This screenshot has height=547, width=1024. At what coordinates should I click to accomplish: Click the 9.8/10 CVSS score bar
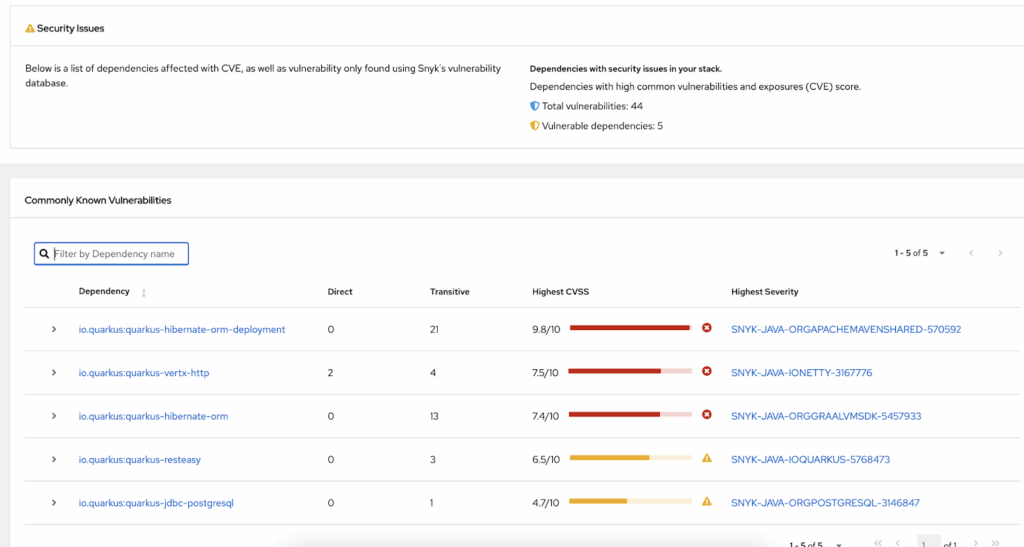coord(630,328)
